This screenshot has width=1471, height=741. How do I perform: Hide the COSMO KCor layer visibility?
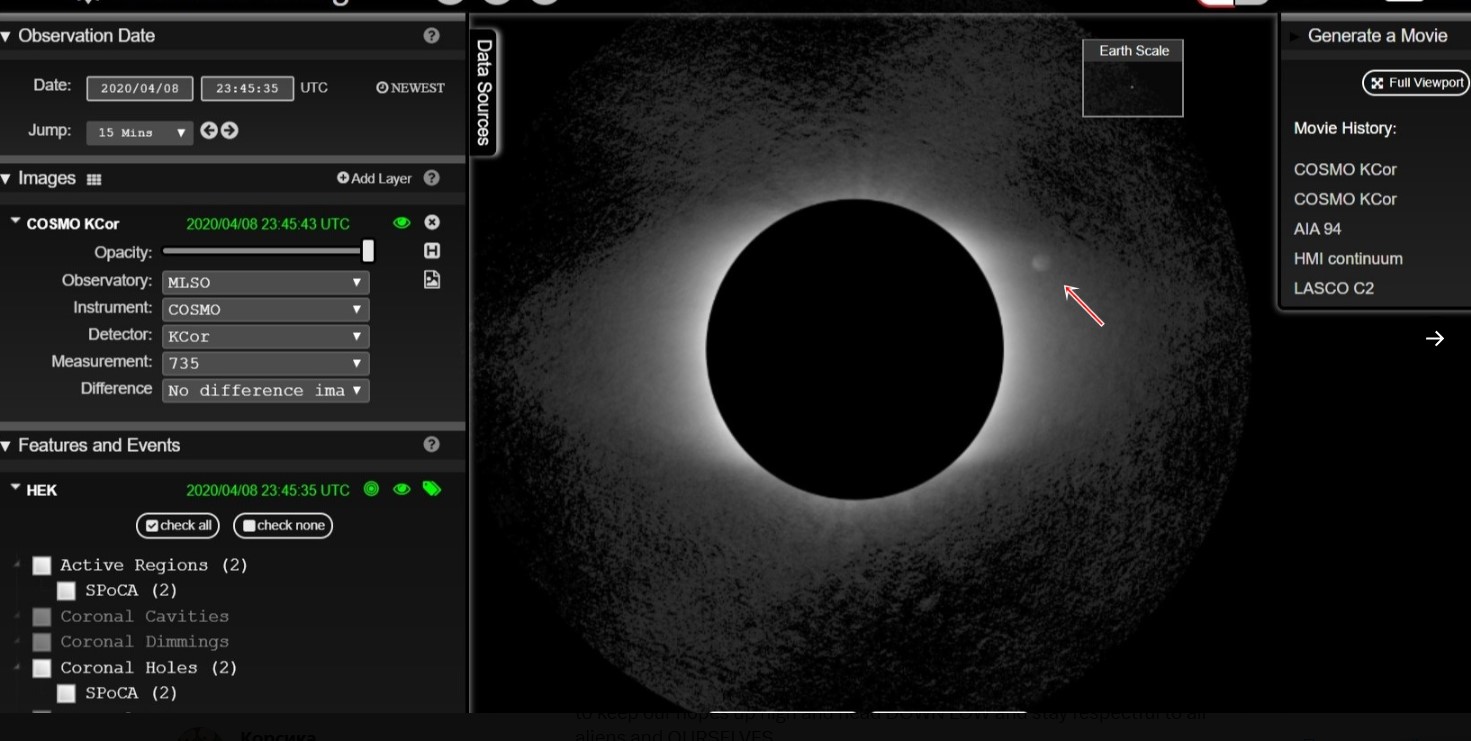pos(402,223)
